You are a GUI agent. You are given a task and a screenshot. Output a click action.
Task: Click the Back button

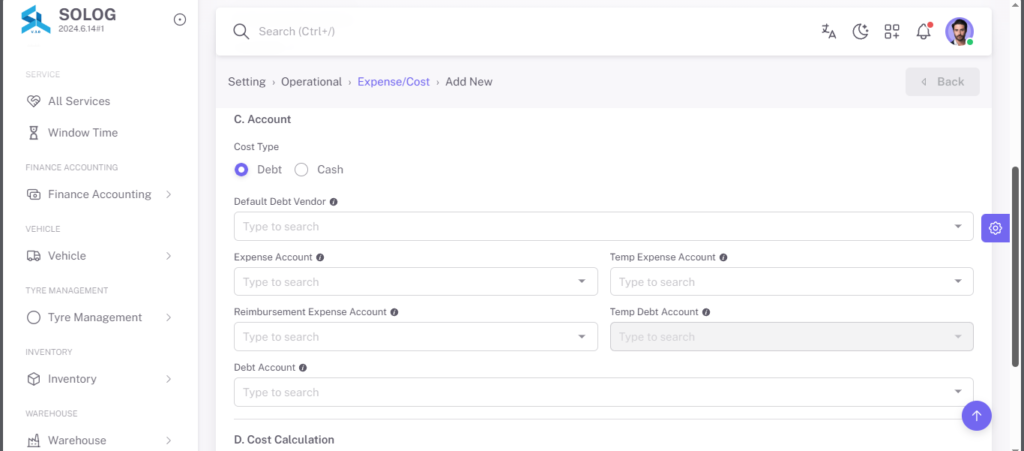click(942, 82)
